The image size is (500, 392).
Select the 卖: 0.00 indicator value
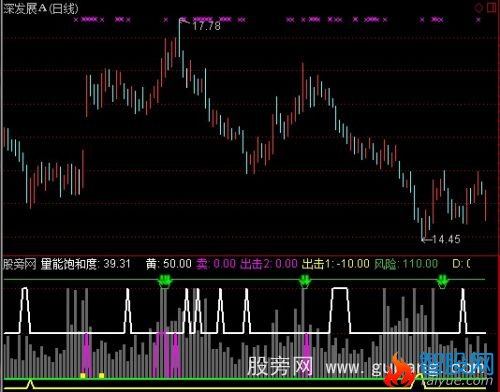[x=216, y=264]
